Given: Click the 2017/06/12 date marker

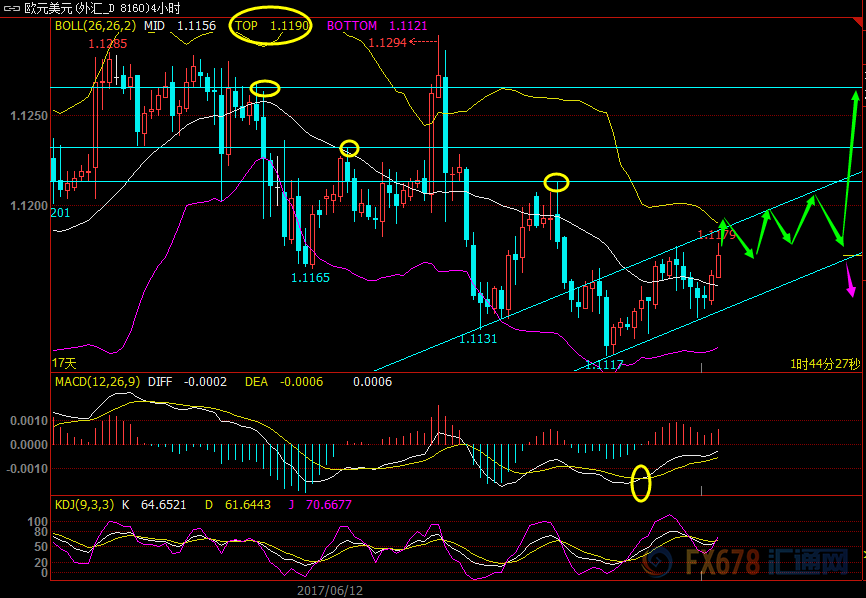Looking at the screenshot, I should coord(329,590).
